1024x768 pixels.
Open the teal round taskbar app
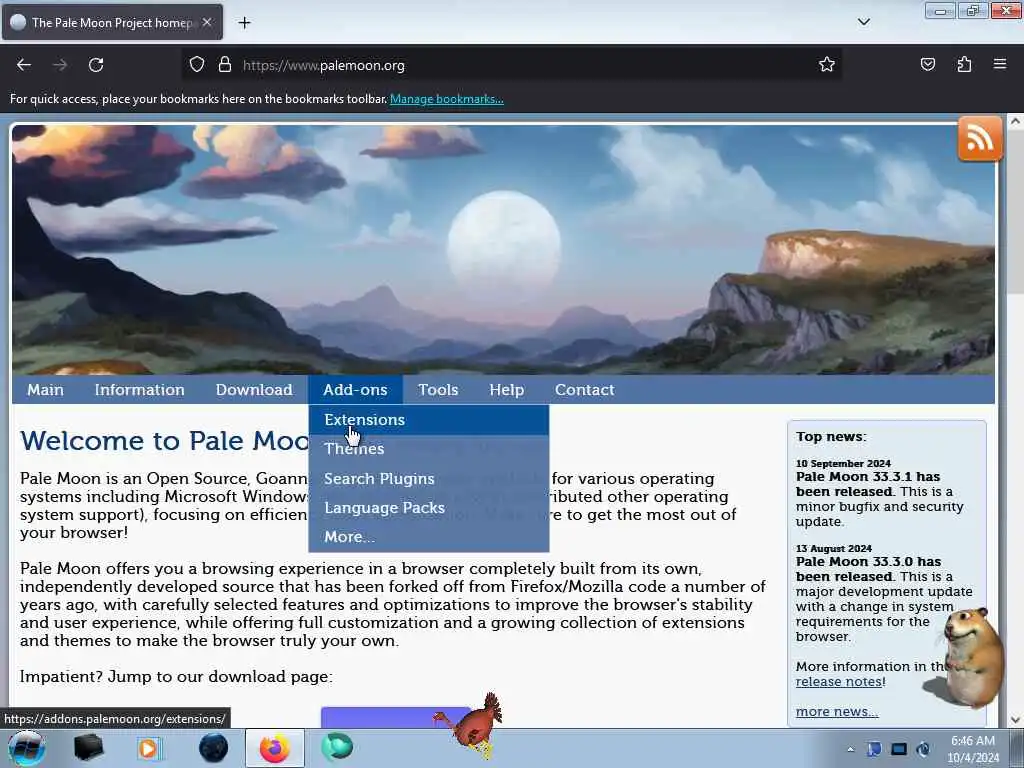click(x=337, y=748)
